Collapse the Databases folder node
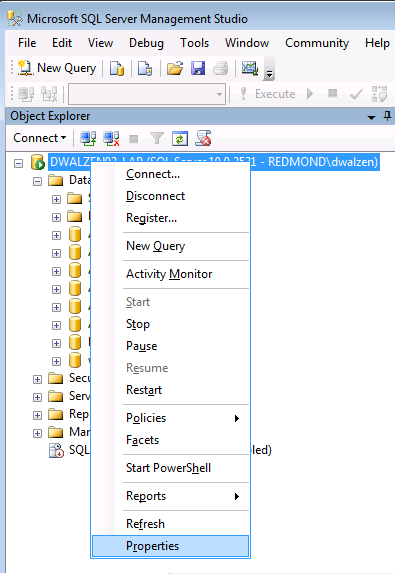The image size is (395, 574). click(37, 181)
